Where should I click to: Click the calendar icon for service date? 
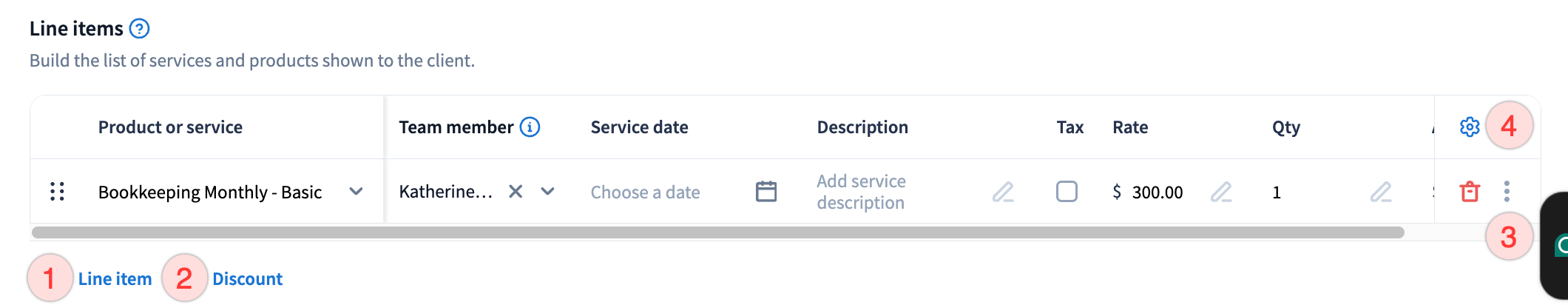click(766, 192)
